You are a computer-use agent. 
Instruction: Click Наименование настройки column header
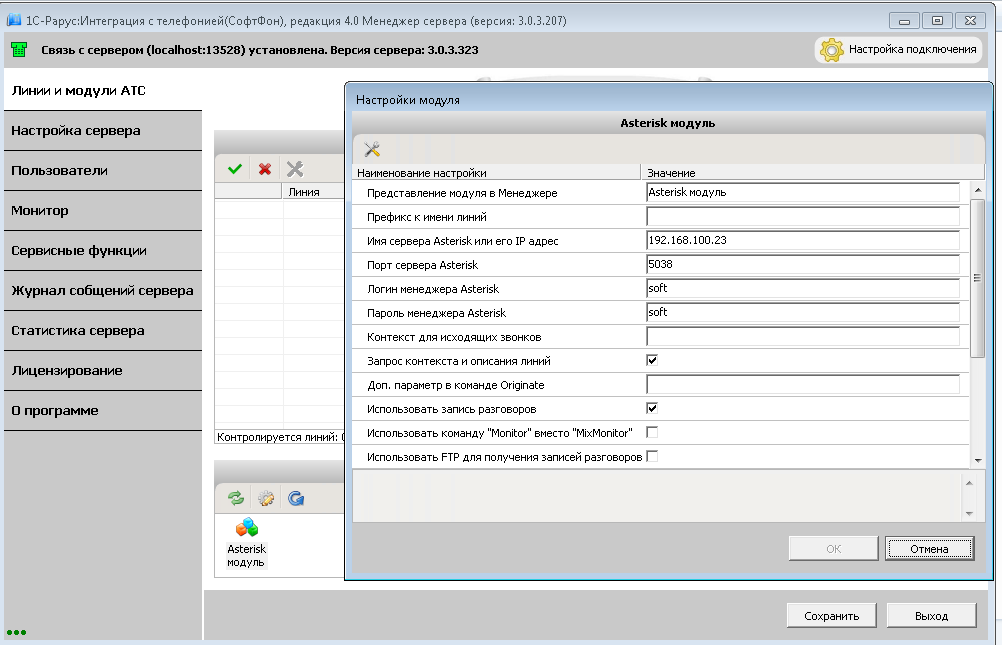click(x=497, y=173)
